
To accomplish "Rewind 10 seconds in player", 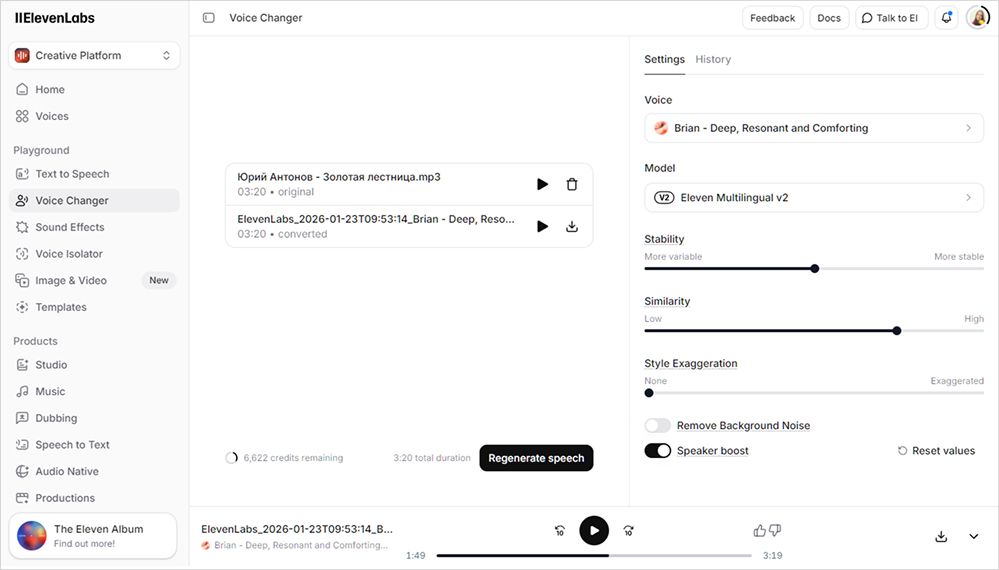I will coord(560,531).
